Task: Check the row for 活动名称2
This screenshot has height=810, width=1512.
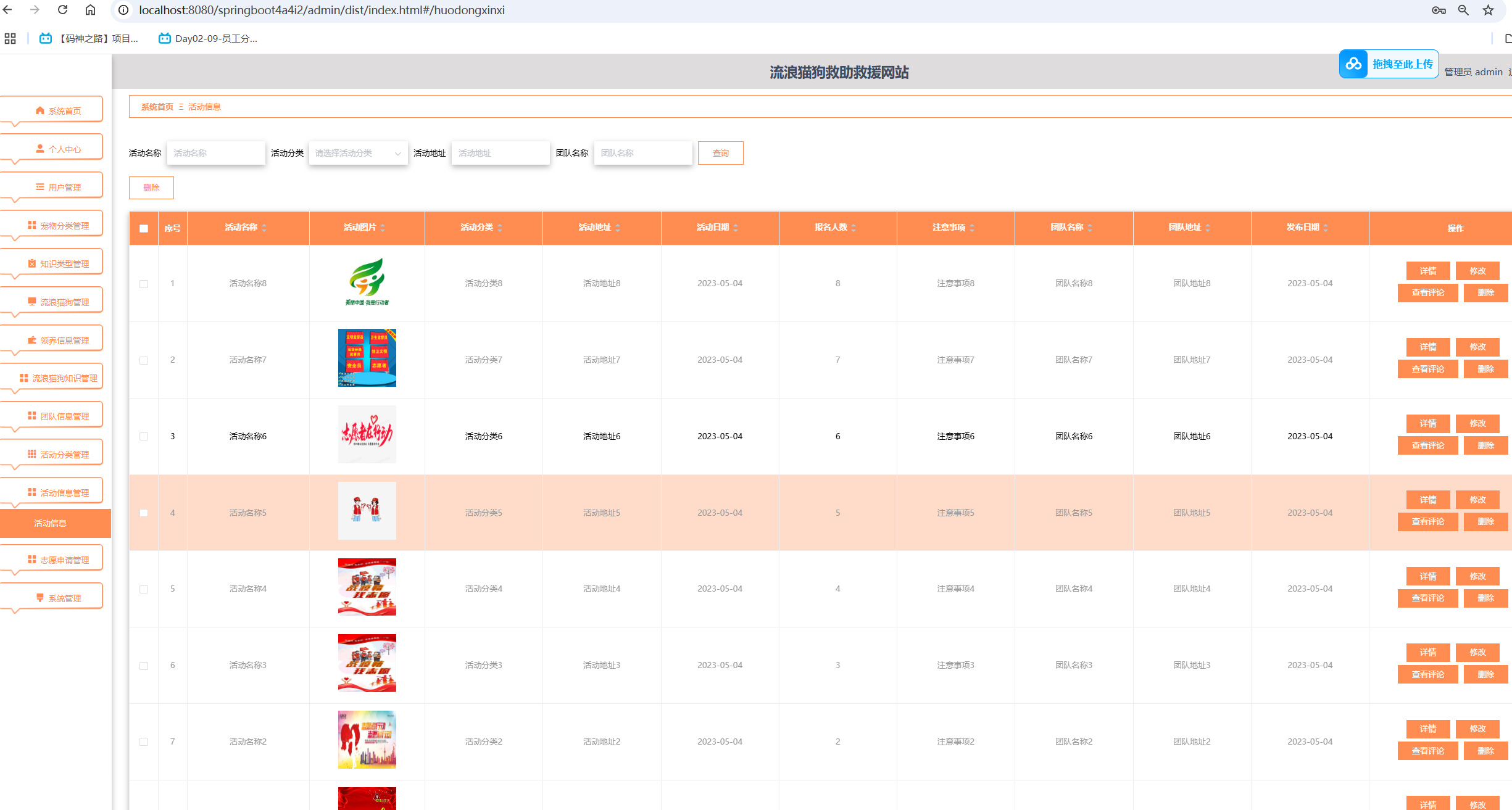Action: point(144,742)
